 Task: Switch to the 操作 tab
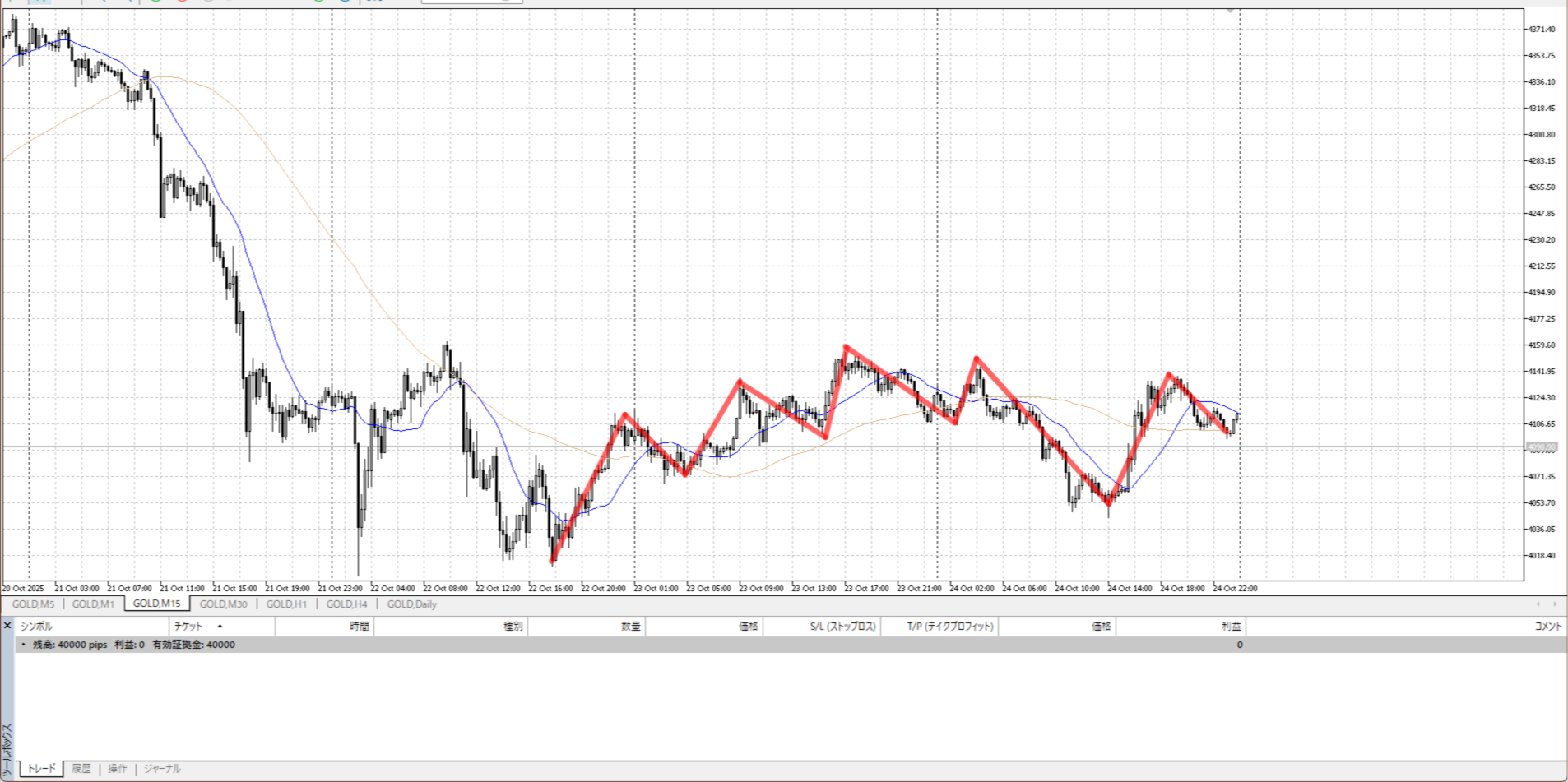pyautogui.click(x=118, y=769)
